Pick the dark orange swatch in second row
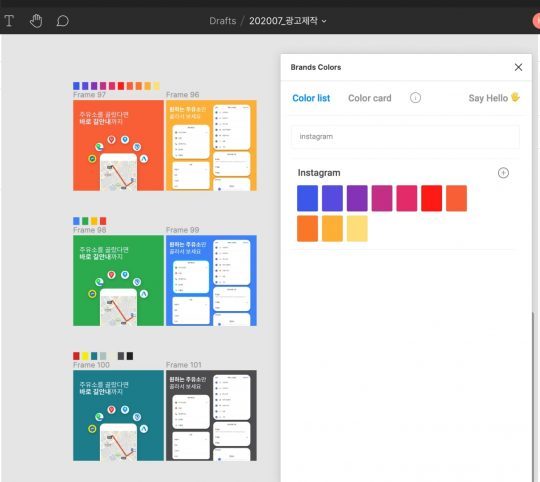This screenshot has height=482, width=540. [307, 229]
